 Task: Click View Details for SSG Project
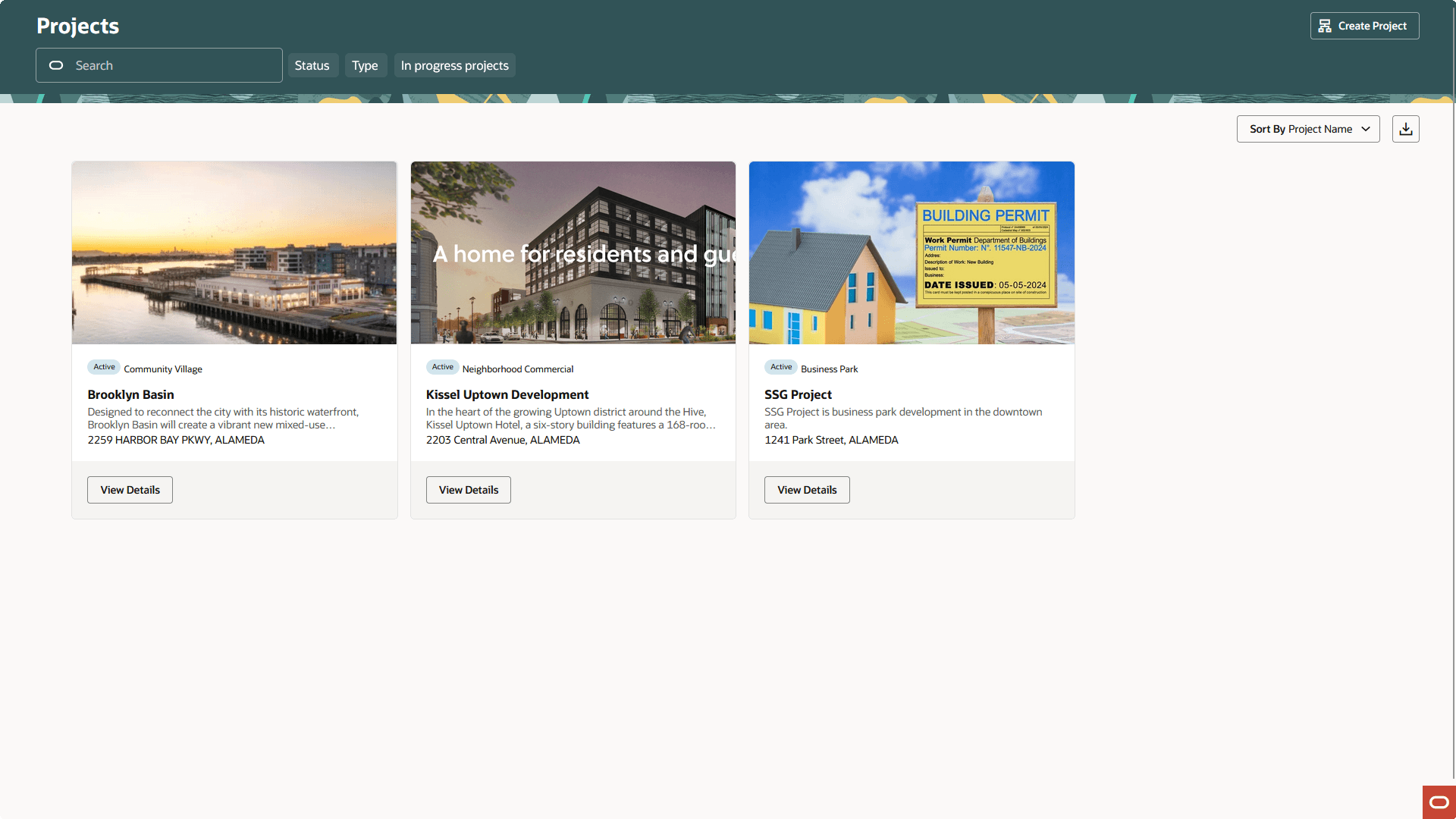(x=806, y=489)
